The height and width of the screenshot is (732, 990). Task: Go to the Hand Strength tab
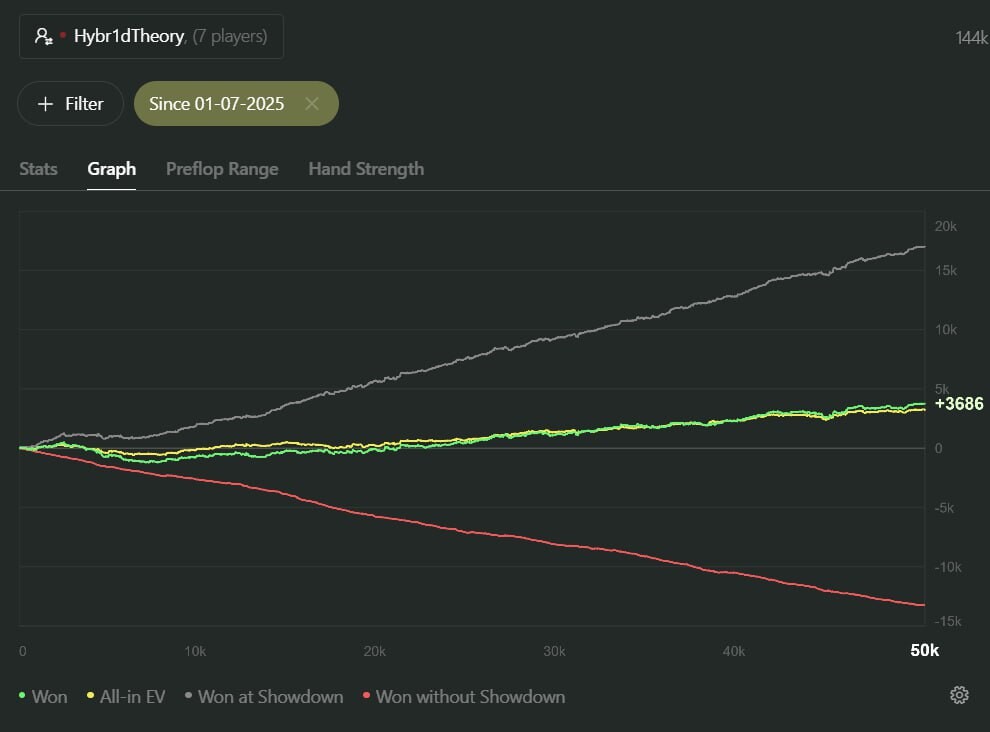(366, 169)
